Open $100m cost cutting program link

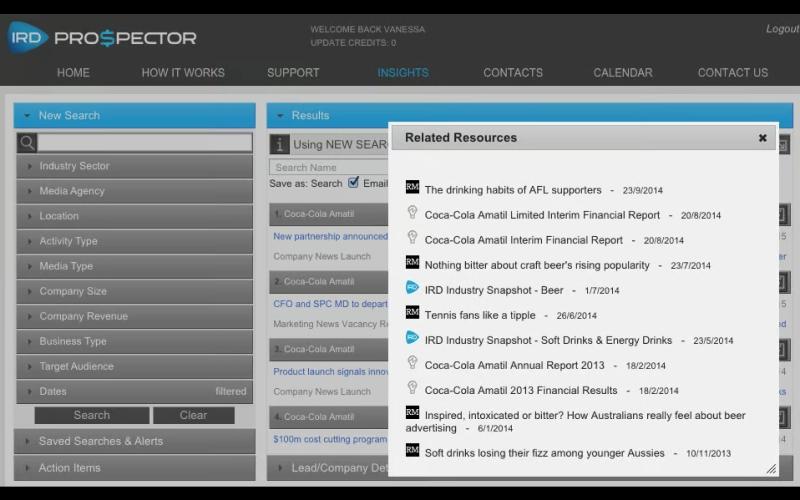pos(331,439)
